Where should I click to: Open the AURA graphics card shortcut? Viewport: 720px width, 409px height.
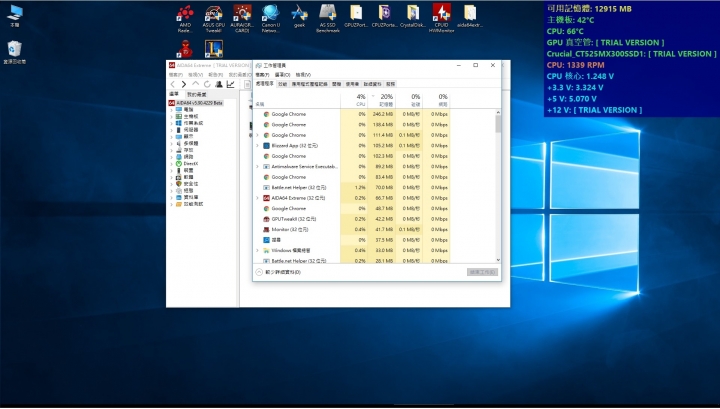coord(242,18)
